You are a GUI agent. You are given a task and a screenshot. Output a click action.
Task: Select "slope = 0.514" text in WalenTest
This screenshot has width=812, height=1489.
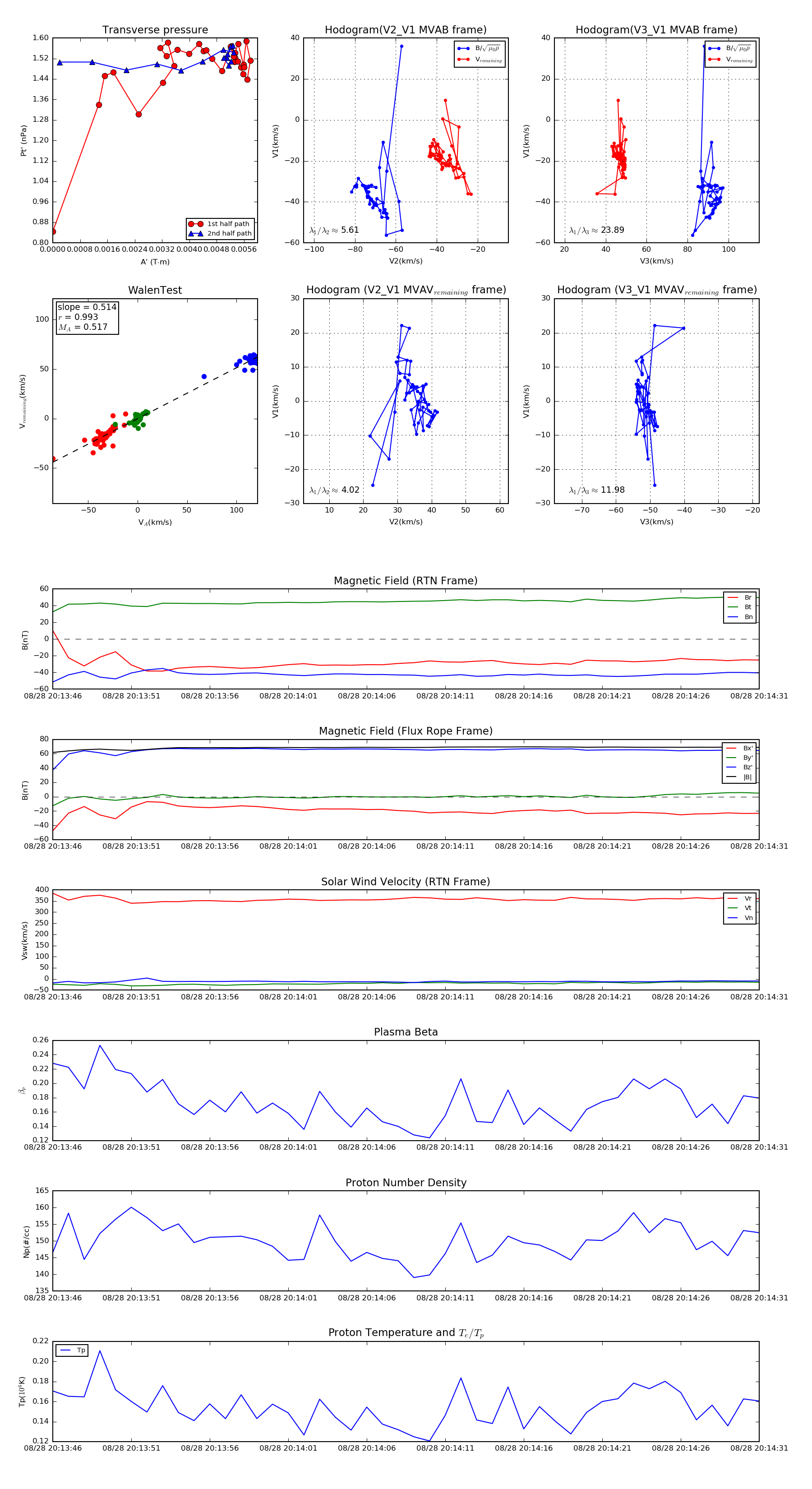87,307
